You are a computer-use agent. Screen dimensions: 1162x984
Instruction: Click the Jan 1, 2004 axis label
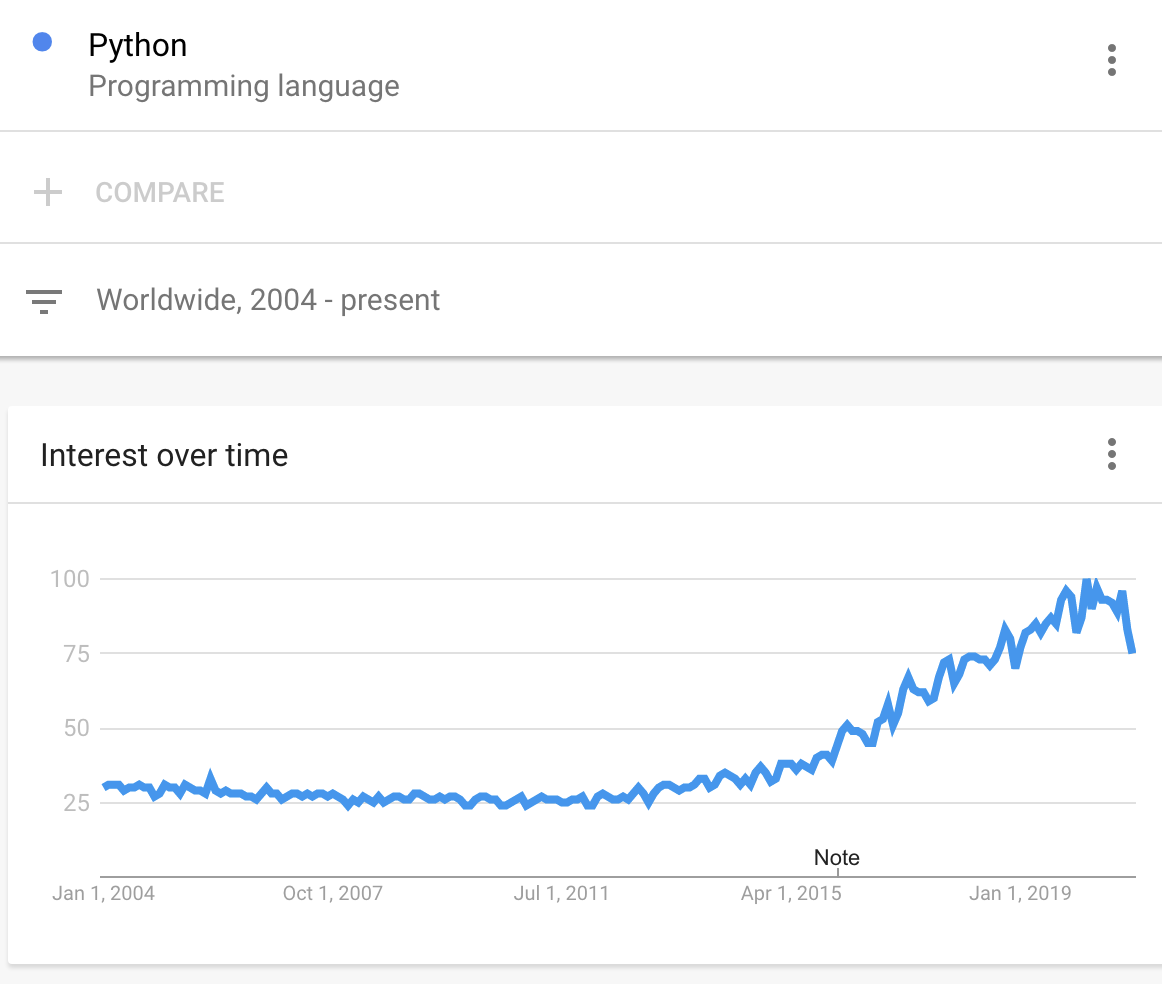(x=103, y=893)
